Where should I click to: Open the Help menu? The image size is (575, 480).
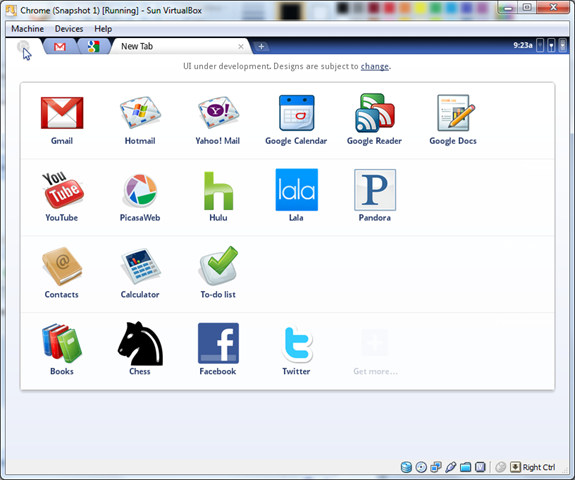pyautogui.click(x=103, y=29)
